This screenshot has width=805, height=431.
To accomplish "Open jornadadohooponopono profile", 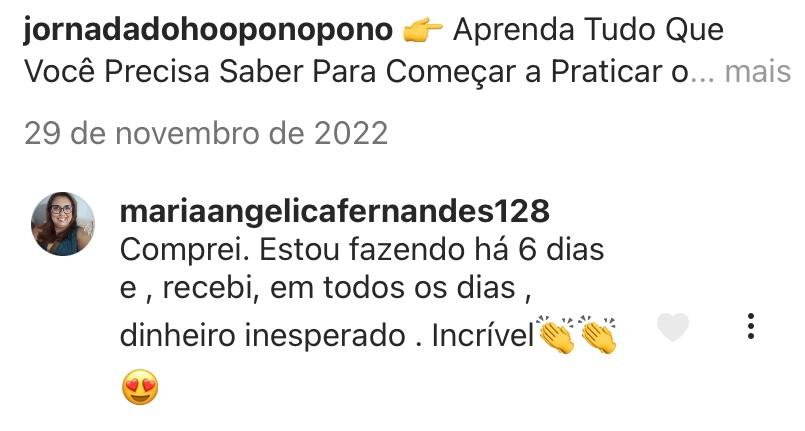I will (x=208, y=31).
